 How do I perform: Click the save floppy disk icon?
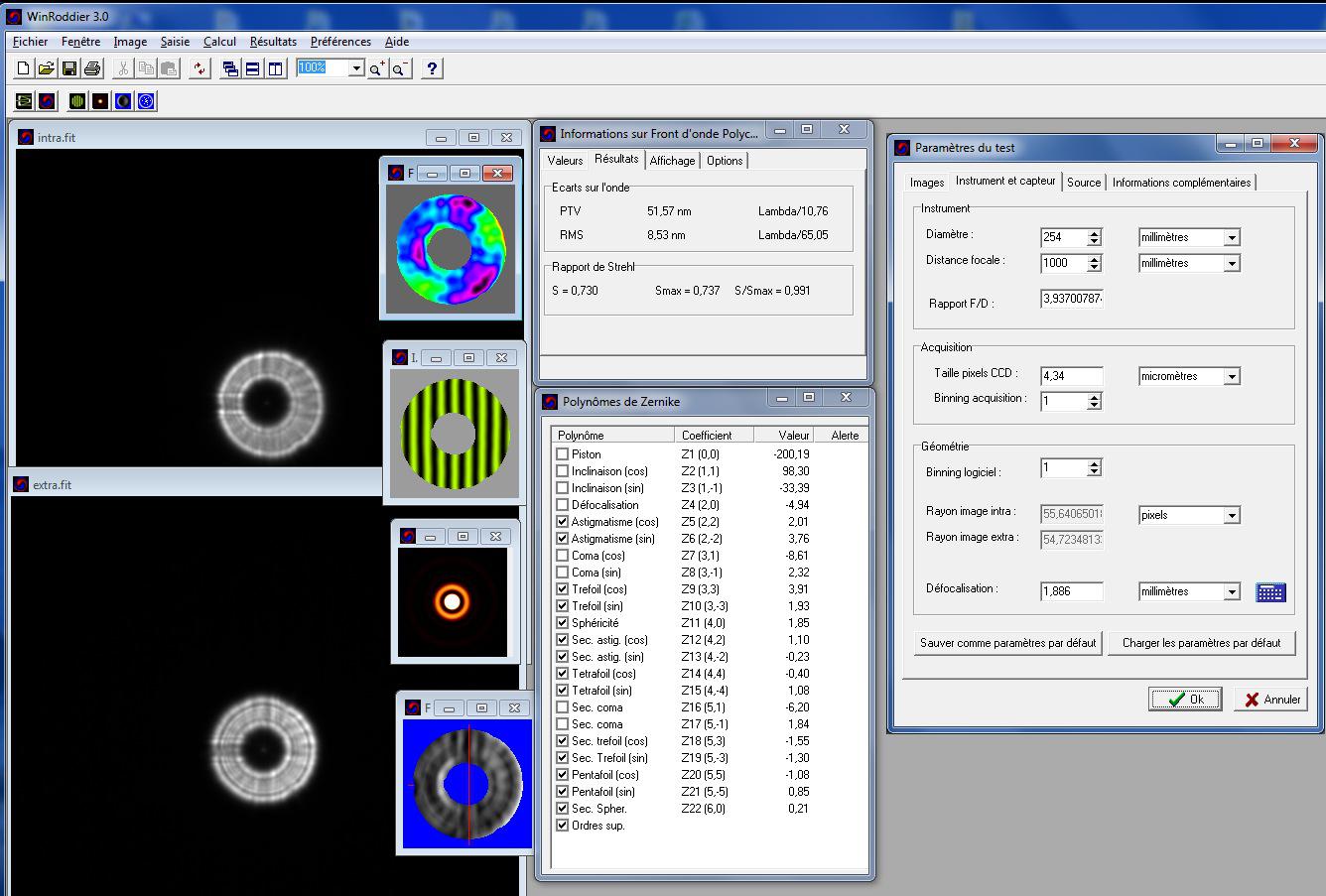[x=69, y=68]
